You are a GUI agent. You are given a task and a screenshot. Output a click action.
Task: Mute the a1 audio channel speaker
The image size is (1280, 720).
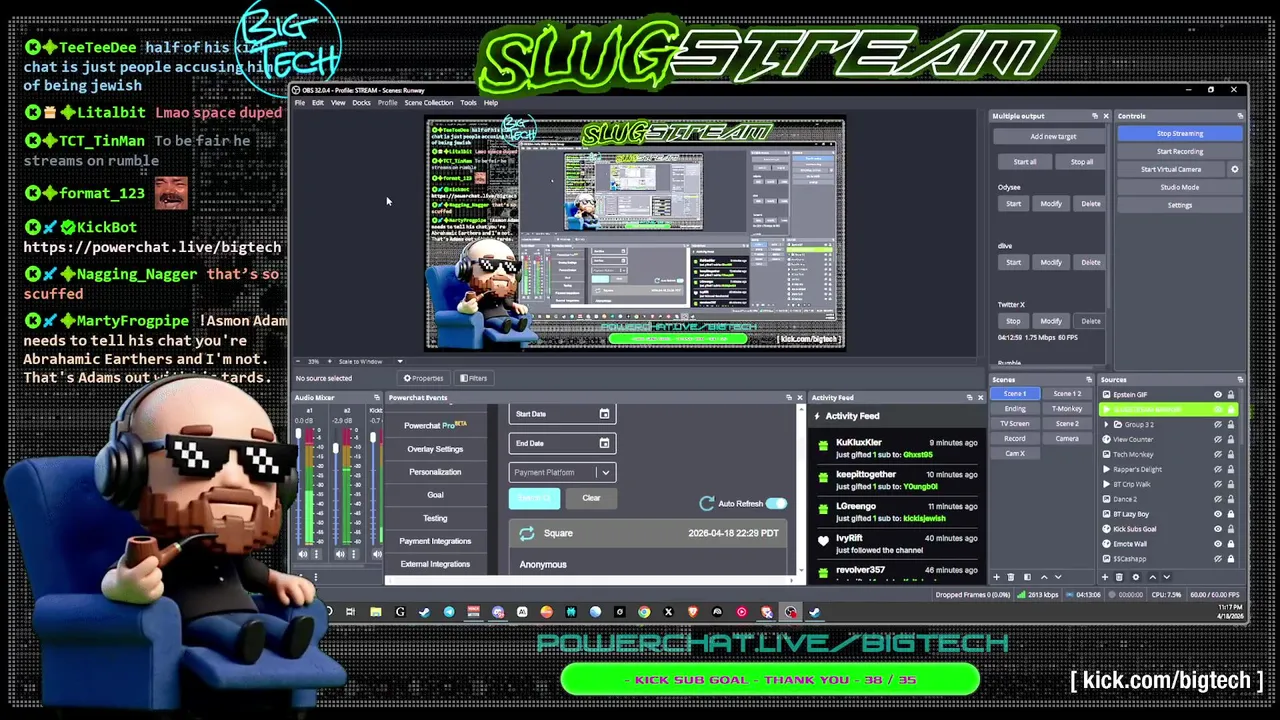click(303, 554)
